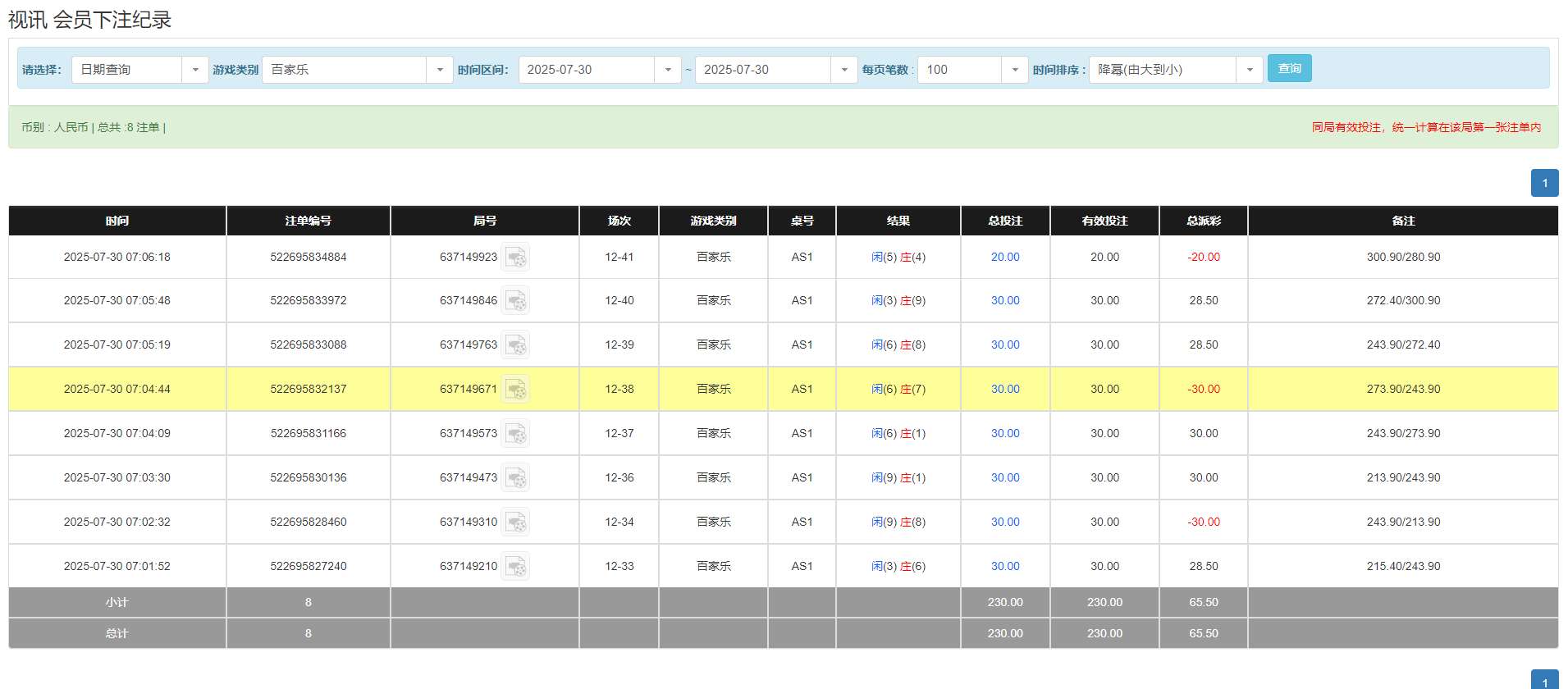The height and width of the screenshot is (689, 1568).
Task: Open the 百家乐 game category dropdown
Action: 439,70
